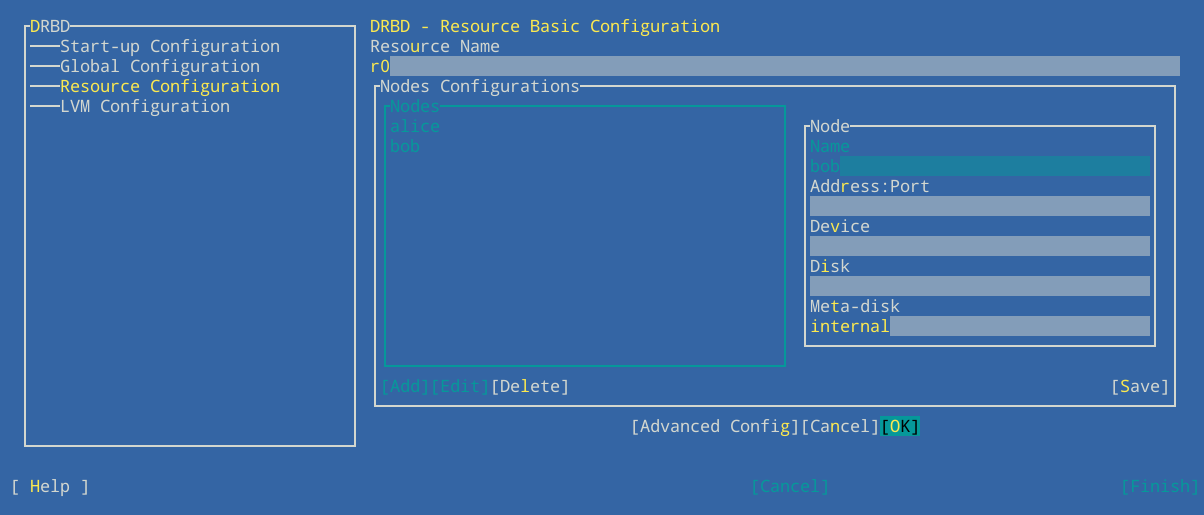Click the Disk input field
The image size is (1204, 515).
(979, 286)
